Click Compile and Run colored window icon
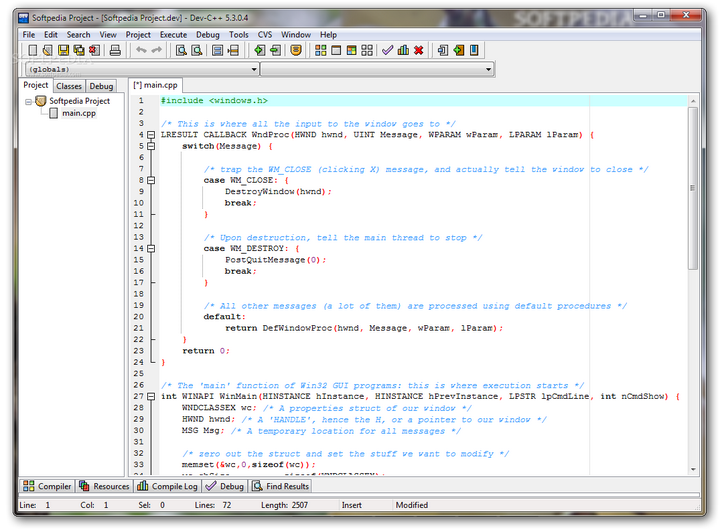 [351, 50]
